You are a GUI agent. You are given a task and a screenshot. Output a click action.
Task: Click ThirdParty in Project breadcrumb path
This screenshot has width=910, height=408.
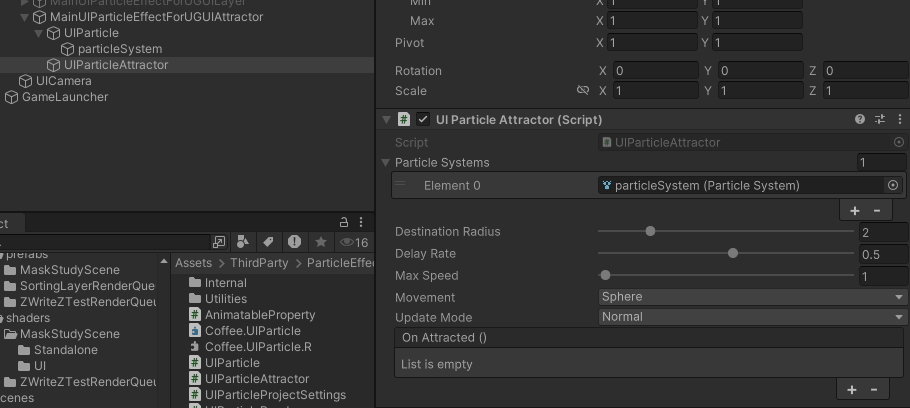[x=259, y=263]
